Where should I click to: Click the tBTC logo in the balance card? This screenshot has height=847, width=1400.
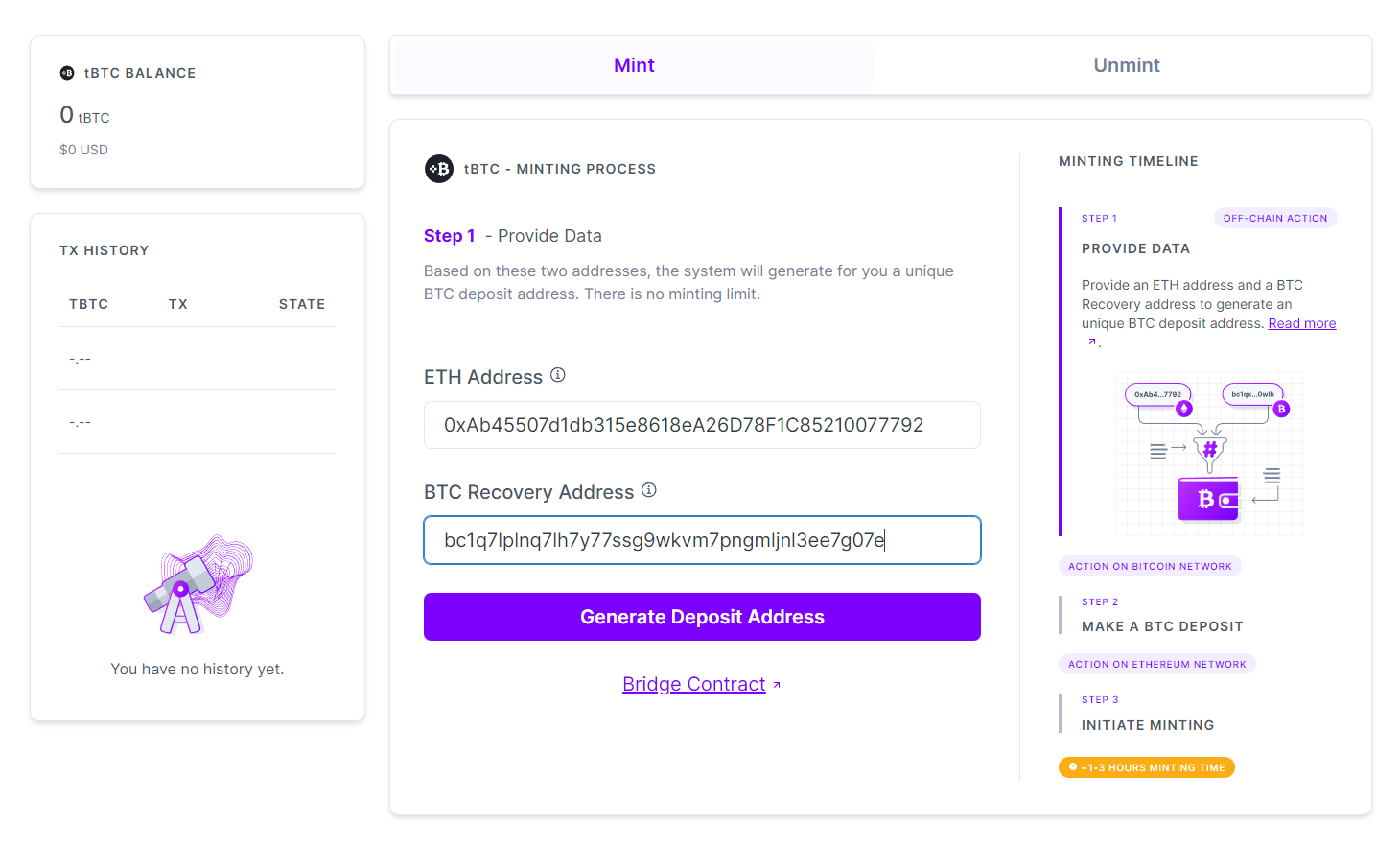tap(66, 72)
